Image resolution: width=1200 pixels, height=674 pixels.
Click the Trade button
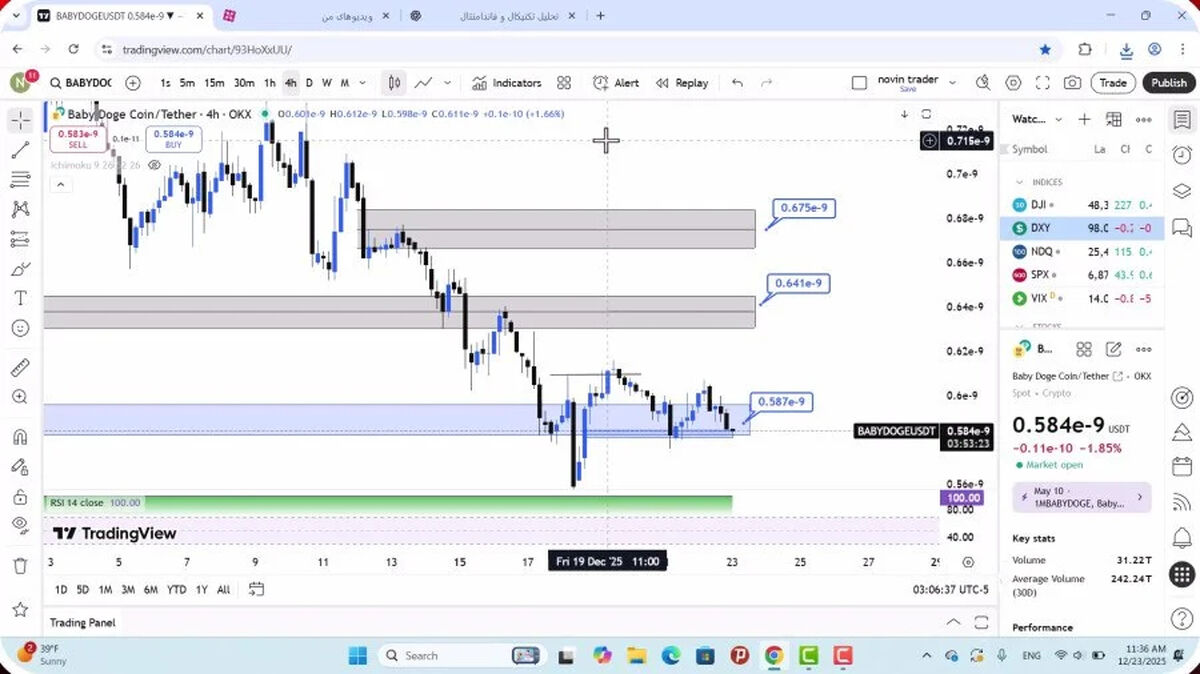coord(1113,83)
